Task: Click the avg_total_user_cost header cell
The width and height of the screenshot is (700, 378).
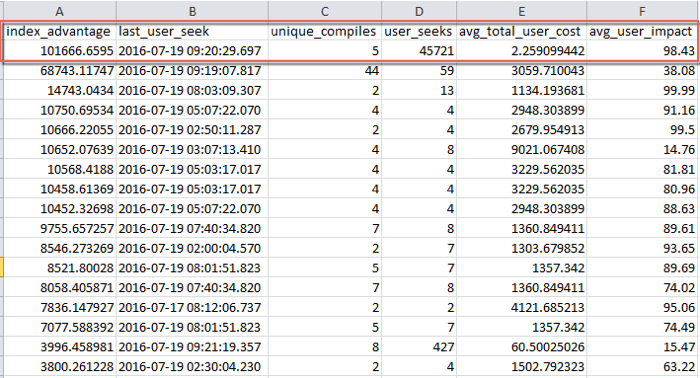Action: [x=521, y=31]
